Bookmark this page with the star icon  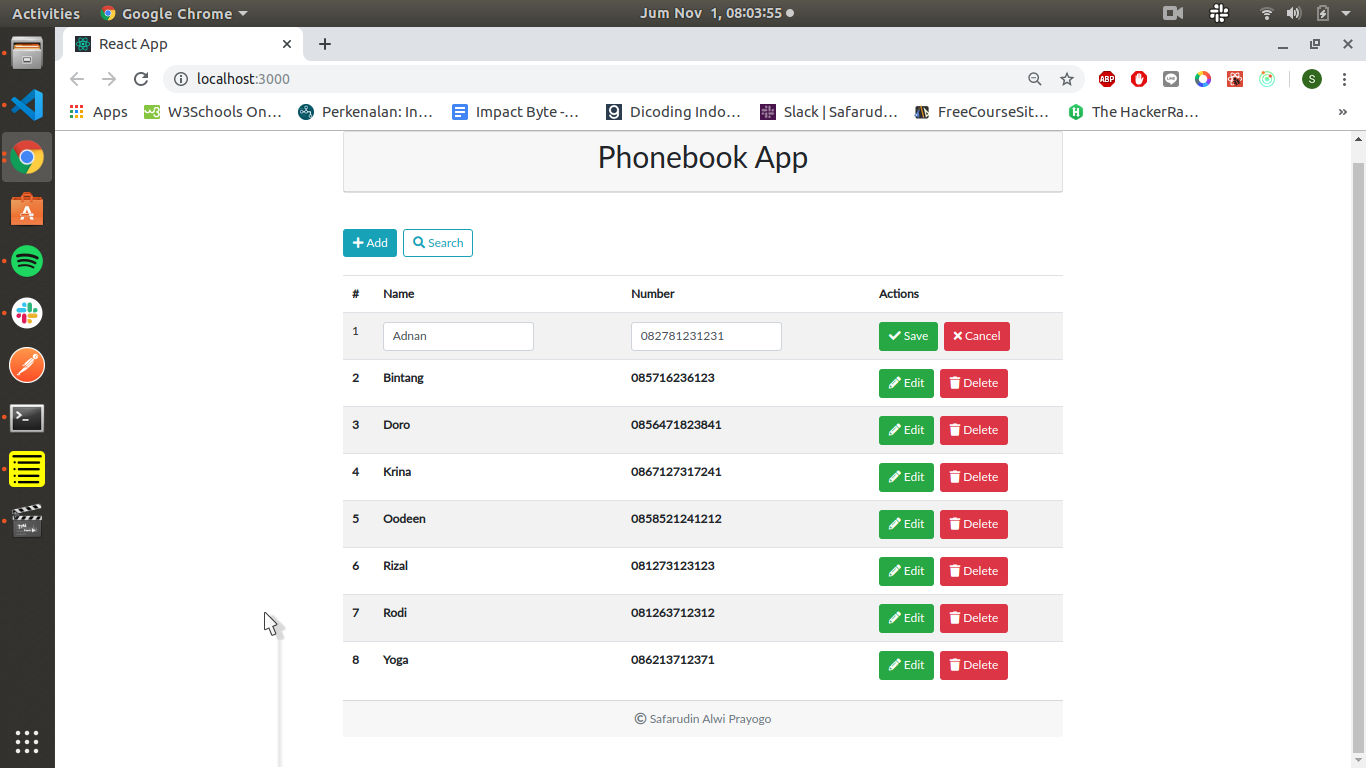point(1067,79)
